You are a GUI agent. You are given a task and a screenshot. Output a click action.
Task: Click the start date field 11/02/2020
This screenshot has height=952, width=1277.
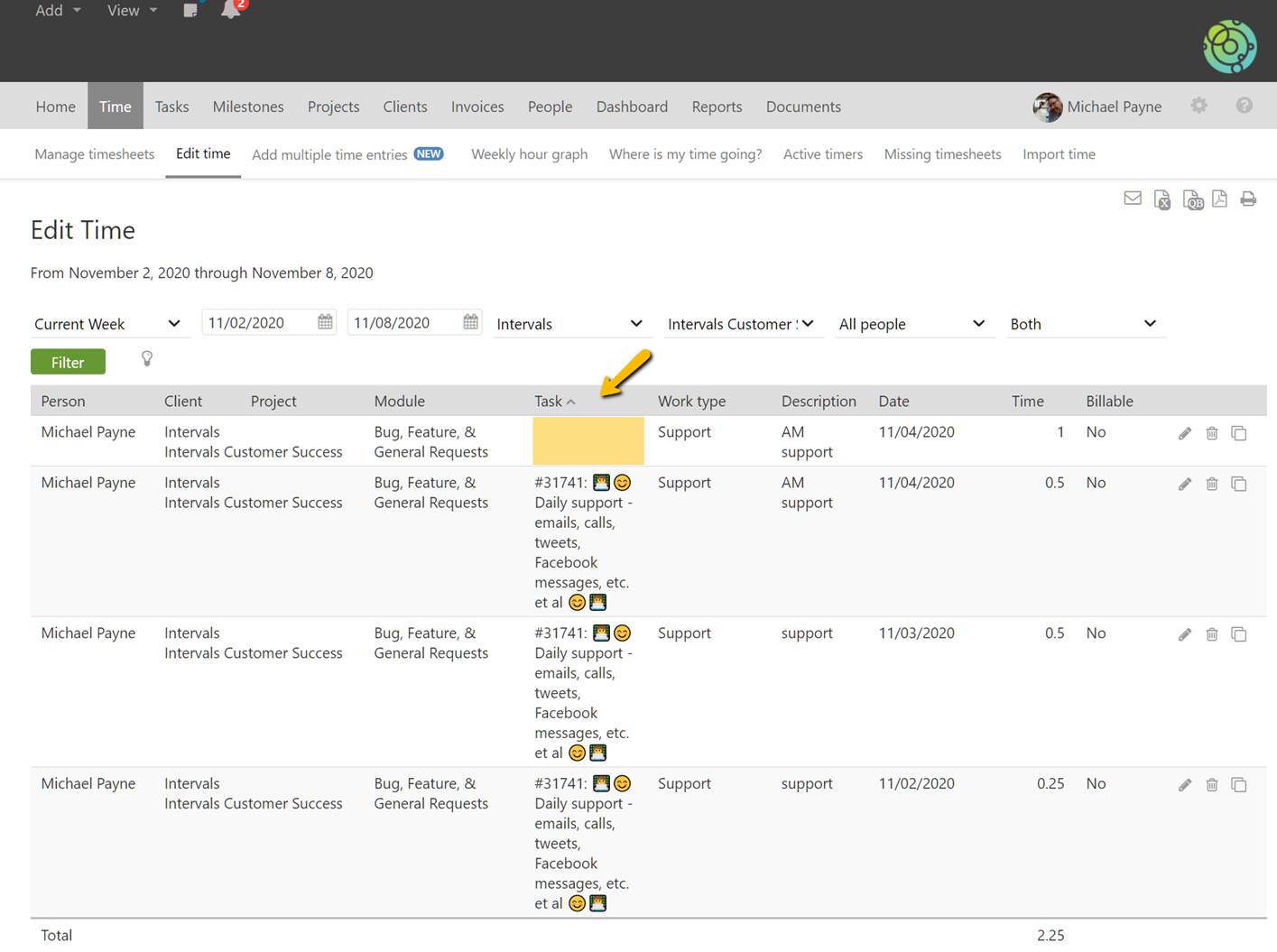tap(257, 323)
